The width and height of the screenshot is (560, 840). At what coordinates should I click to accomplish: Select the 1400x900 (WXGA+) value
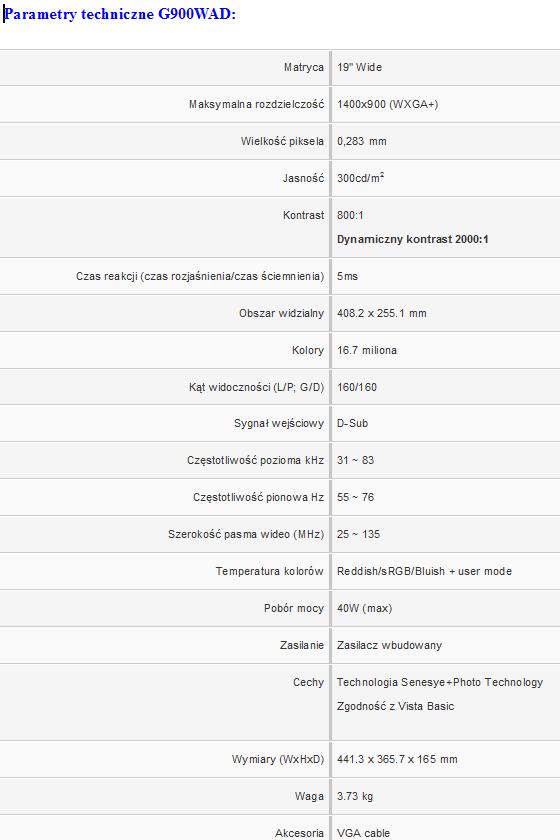pos(387,104)
